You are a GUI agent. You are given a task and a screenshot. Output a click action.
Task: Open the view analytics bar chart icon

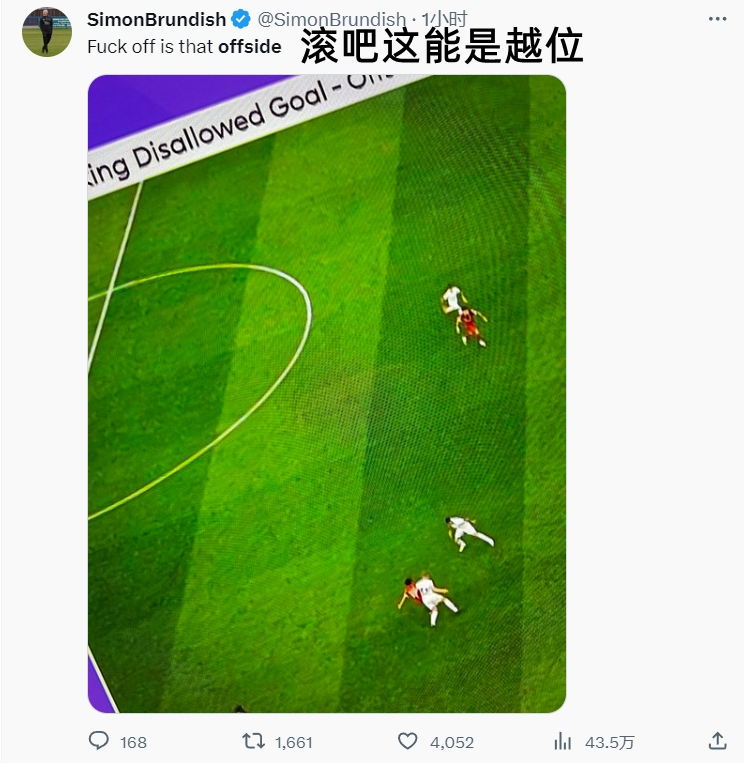point(563,742)
